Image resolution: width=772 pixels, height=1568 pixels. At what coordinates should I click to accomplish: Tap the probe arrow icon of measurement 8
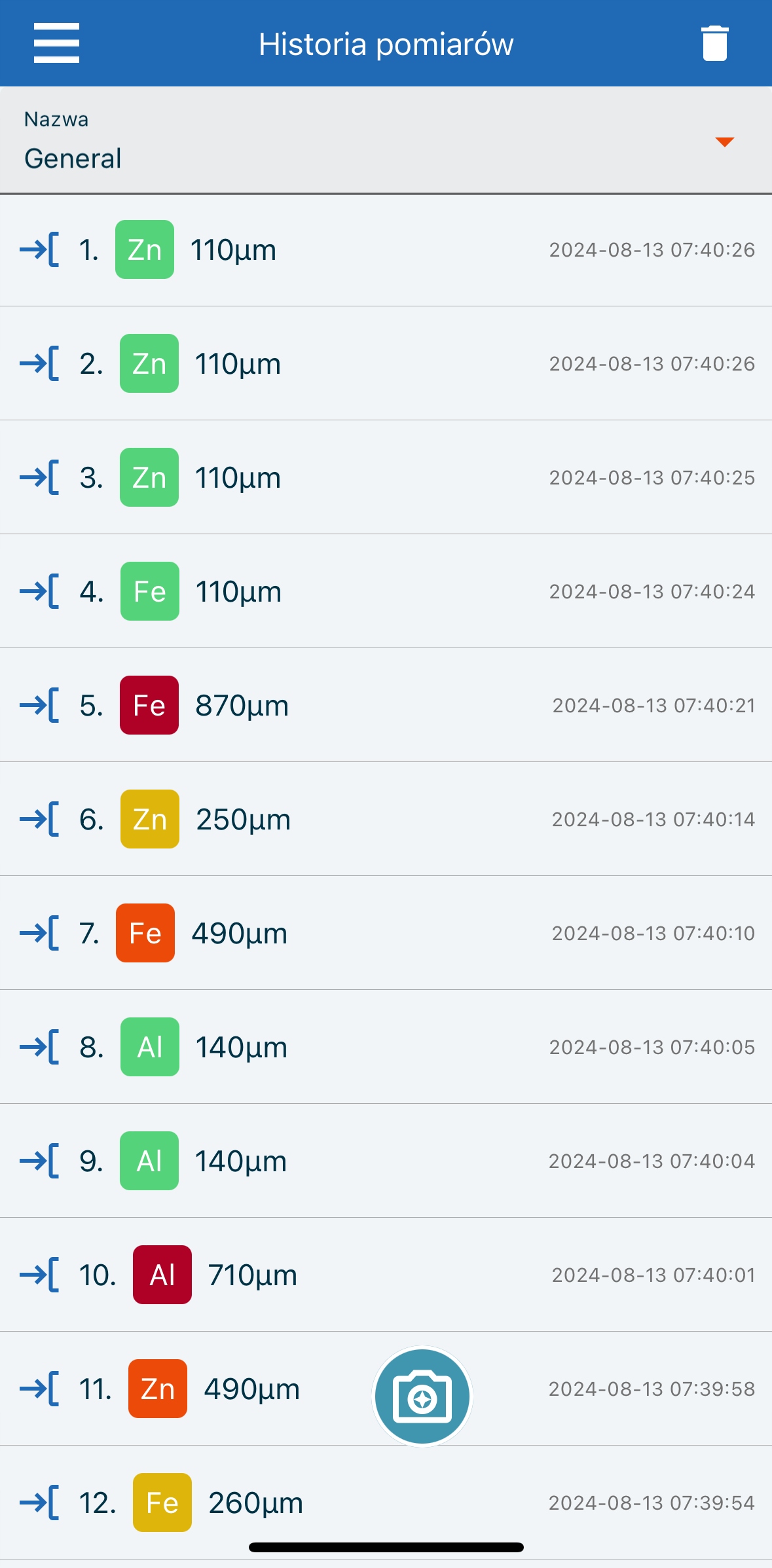(x=39, y=1047)
